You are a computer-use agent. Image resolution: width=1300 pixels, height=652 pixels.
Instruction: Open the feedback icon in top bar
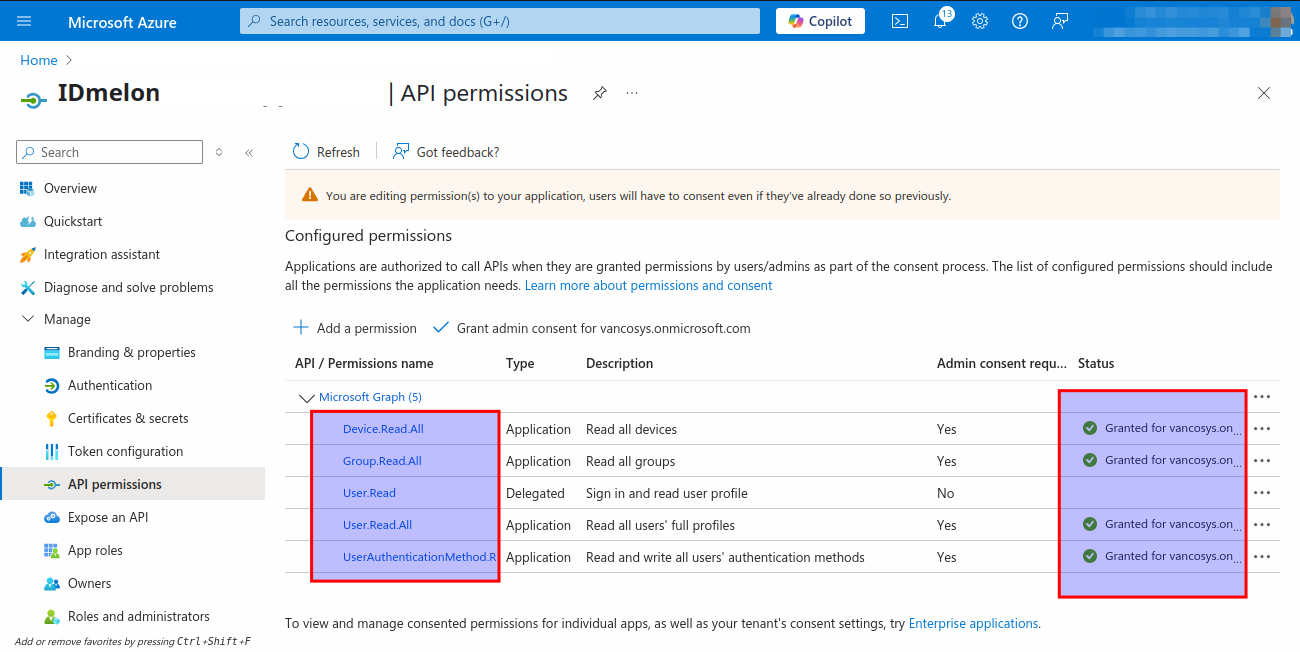click(1060, 21)
